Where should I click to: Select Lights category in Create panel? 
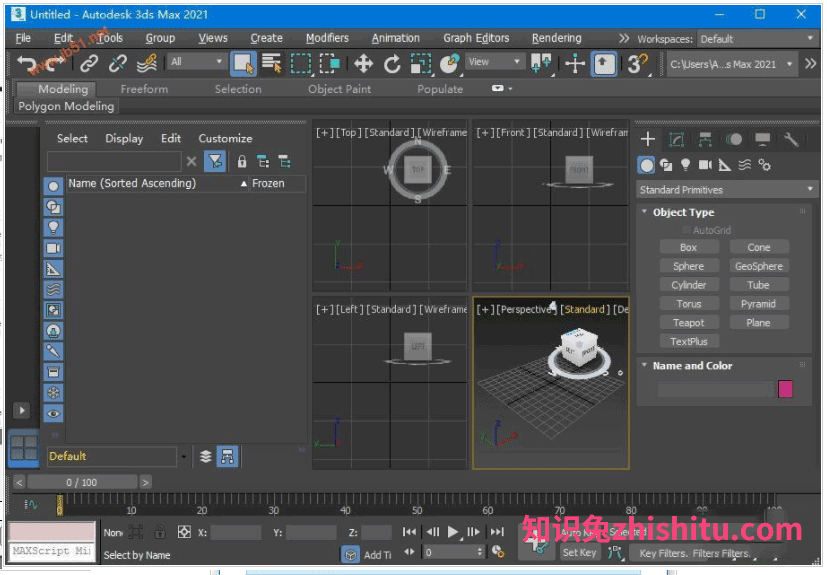point(685,165)
